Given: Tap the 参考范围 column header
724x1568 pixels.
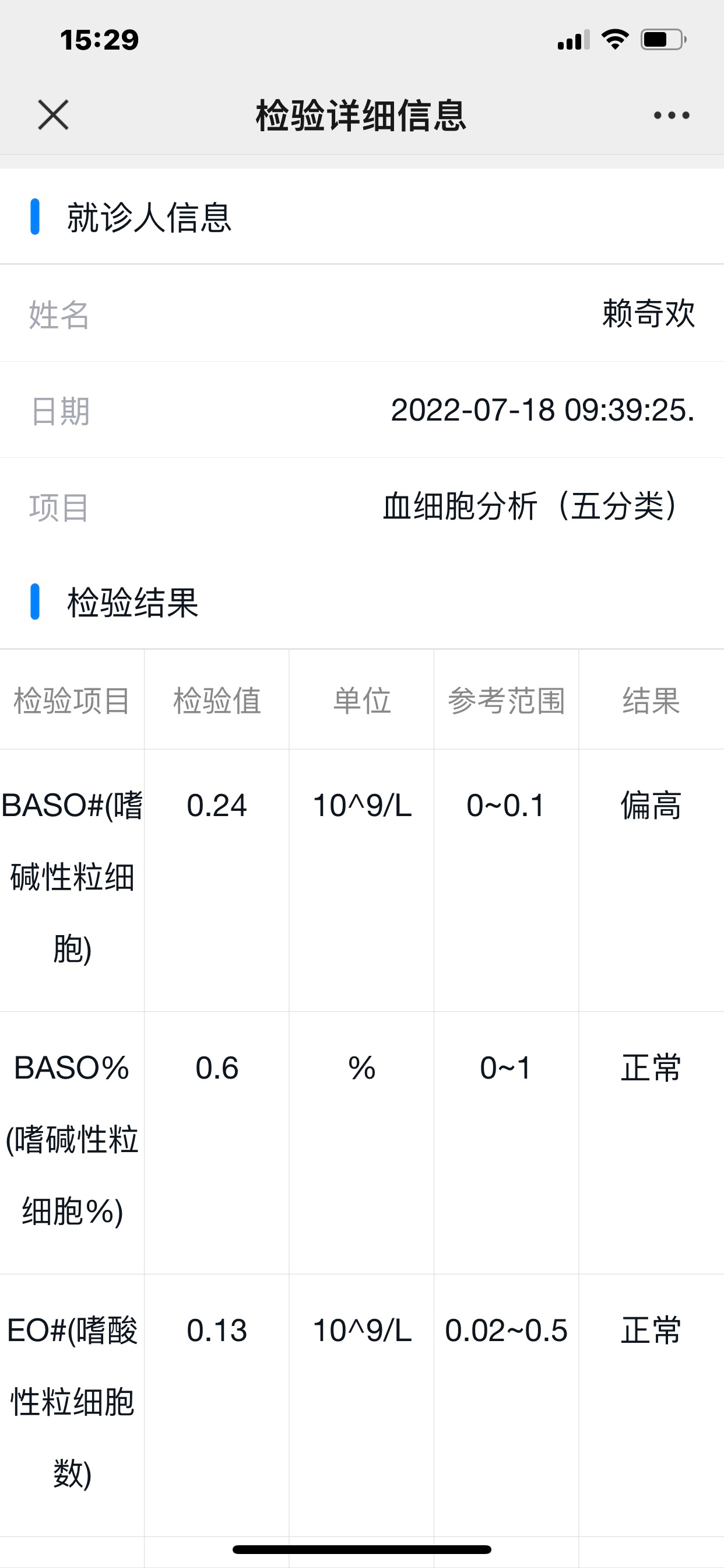Looking at the screenshot, I should tap(506, 700).
